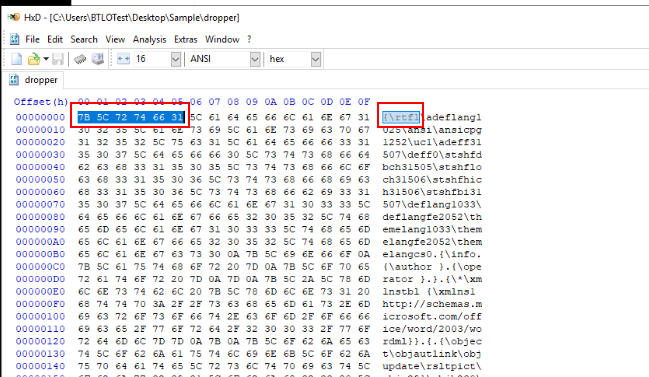This screenshot has height=377, width=649.
Task: Click the Open file folder icon
Action: (34, 59)
